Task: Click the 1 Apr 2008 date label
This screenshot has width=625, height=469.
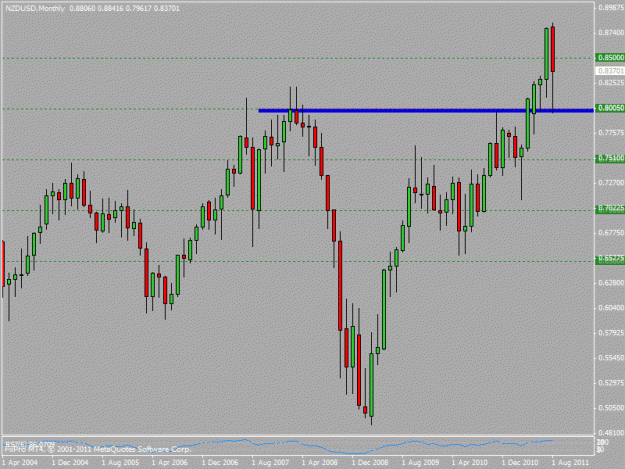Action: [x=320, y=463]
